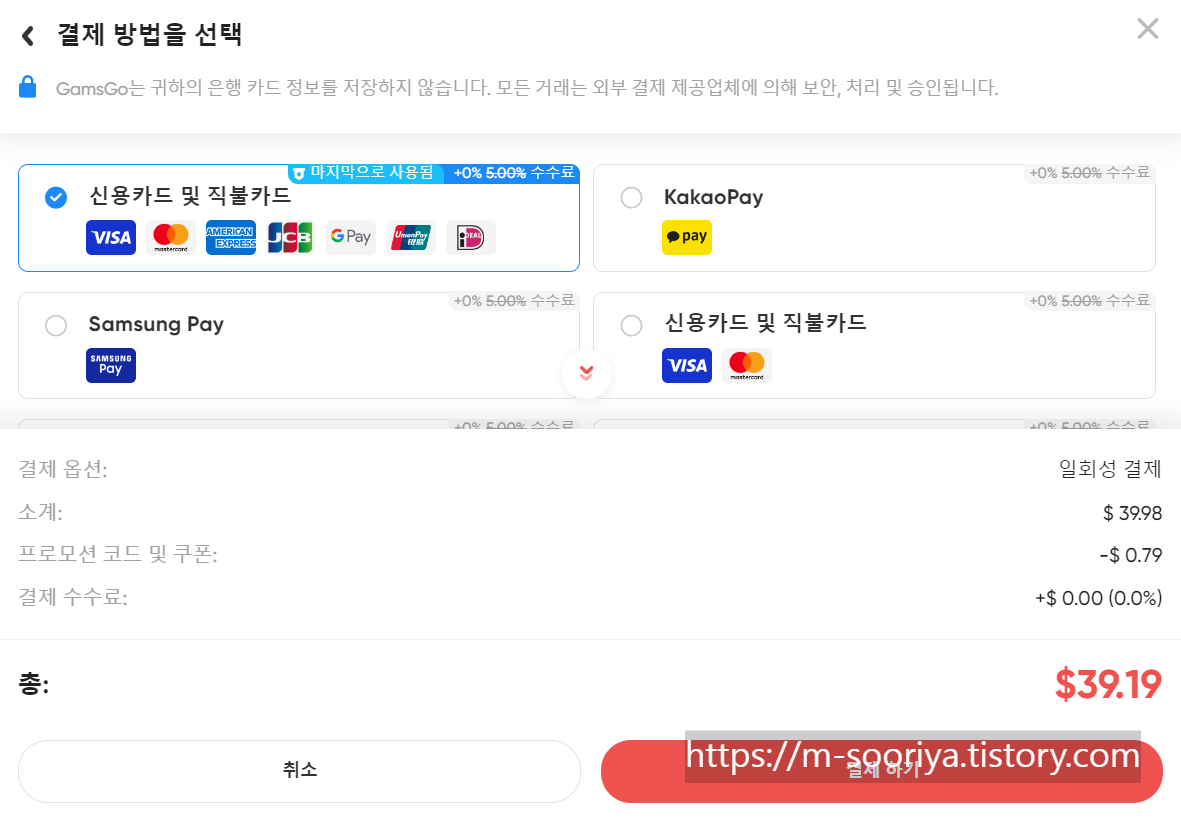Click the fee label on KakaoPay card
Screen dimensions: 1181x823
coord(1089,173)
